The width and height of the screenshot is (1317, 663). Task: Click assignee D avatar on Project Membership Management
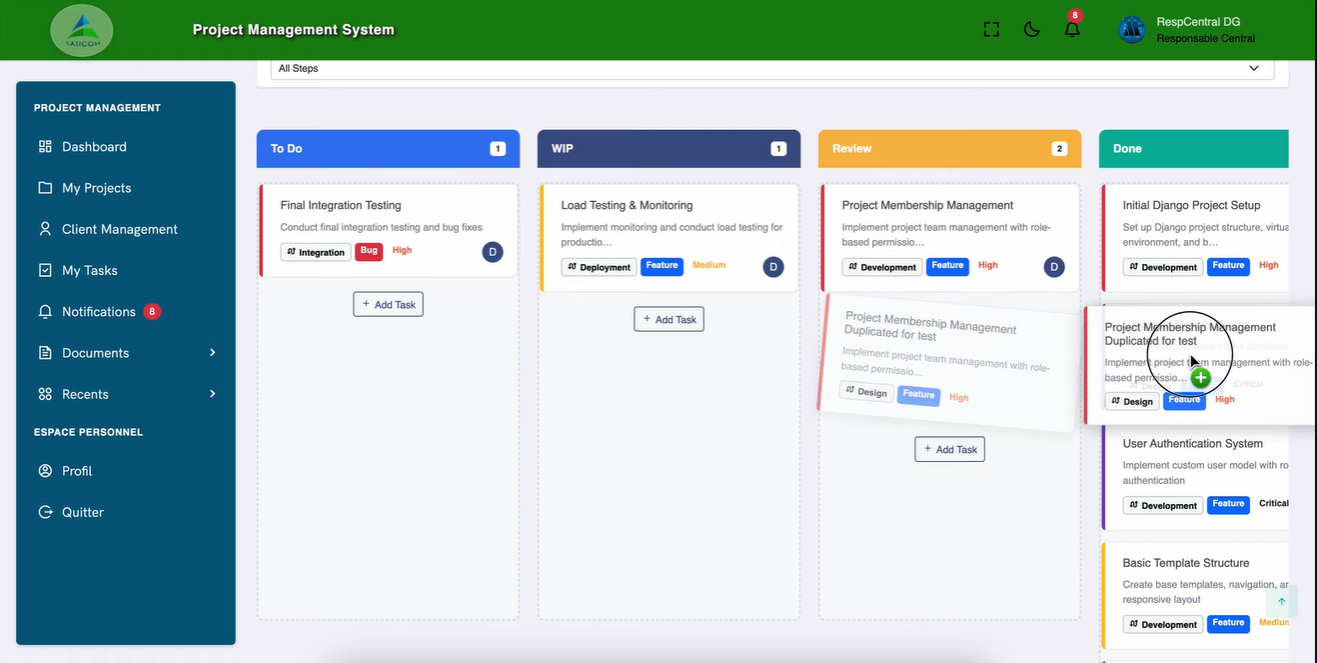1054,267
